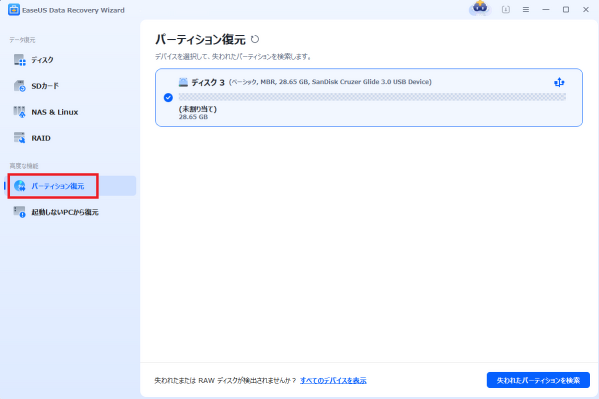Click the 28.65 GB size under 未割り当て
The width and height of the screenshot is (599, 399).
click(x=193, y=117)
